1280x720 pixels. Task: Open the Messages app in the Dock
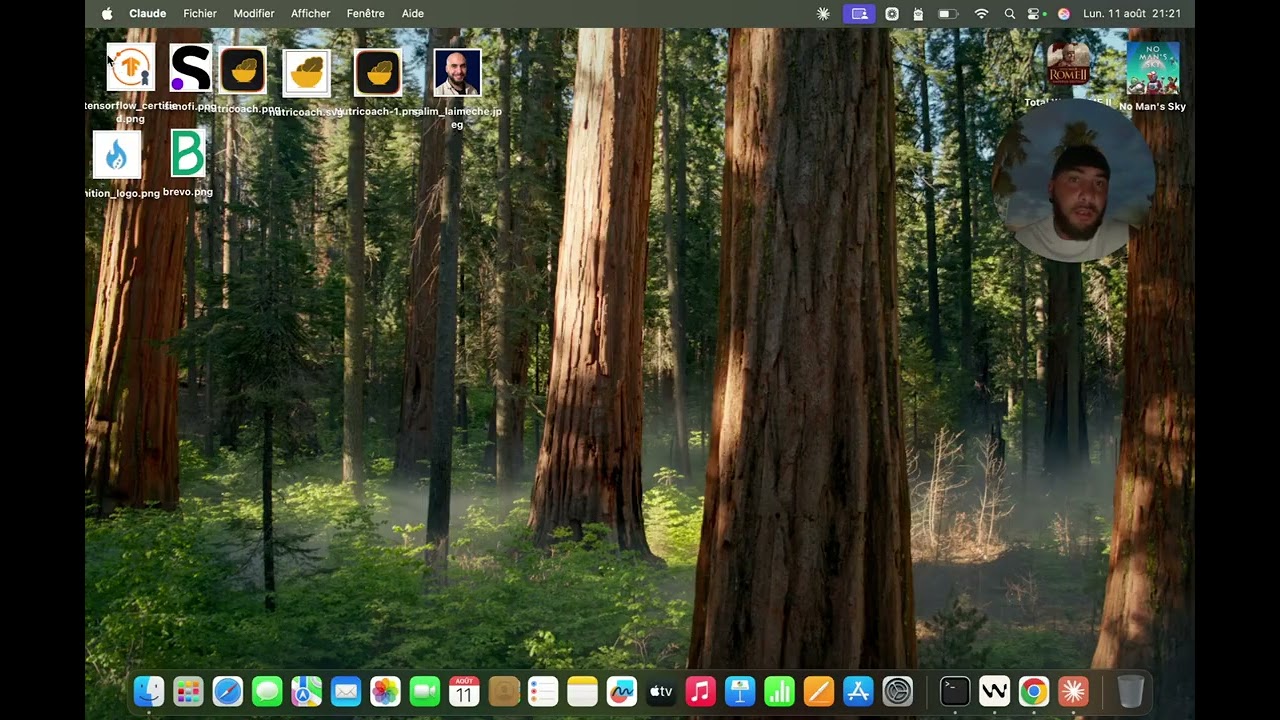tap(267, 691)
